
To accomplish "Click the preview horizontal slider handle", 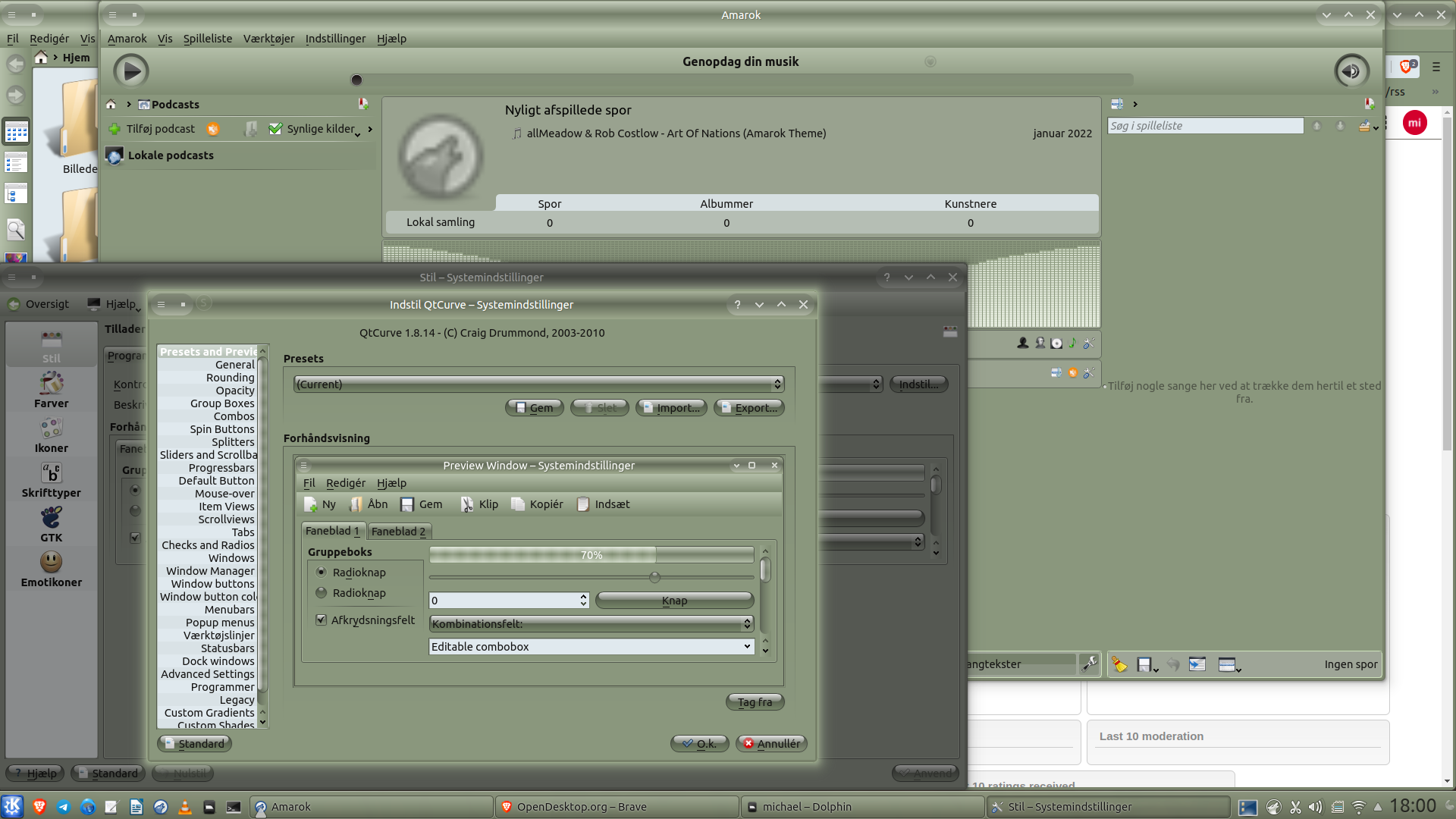I will [x=654, y=577].
